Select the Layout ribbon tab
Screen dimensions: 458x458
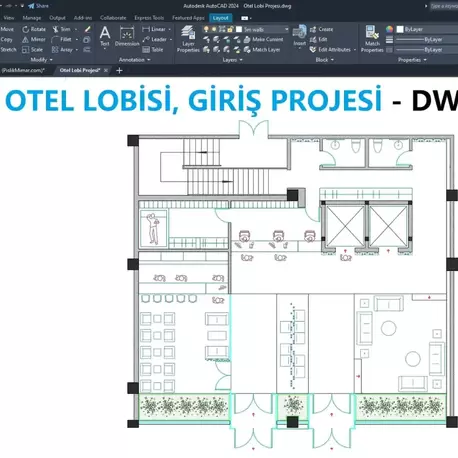point(221,18)
